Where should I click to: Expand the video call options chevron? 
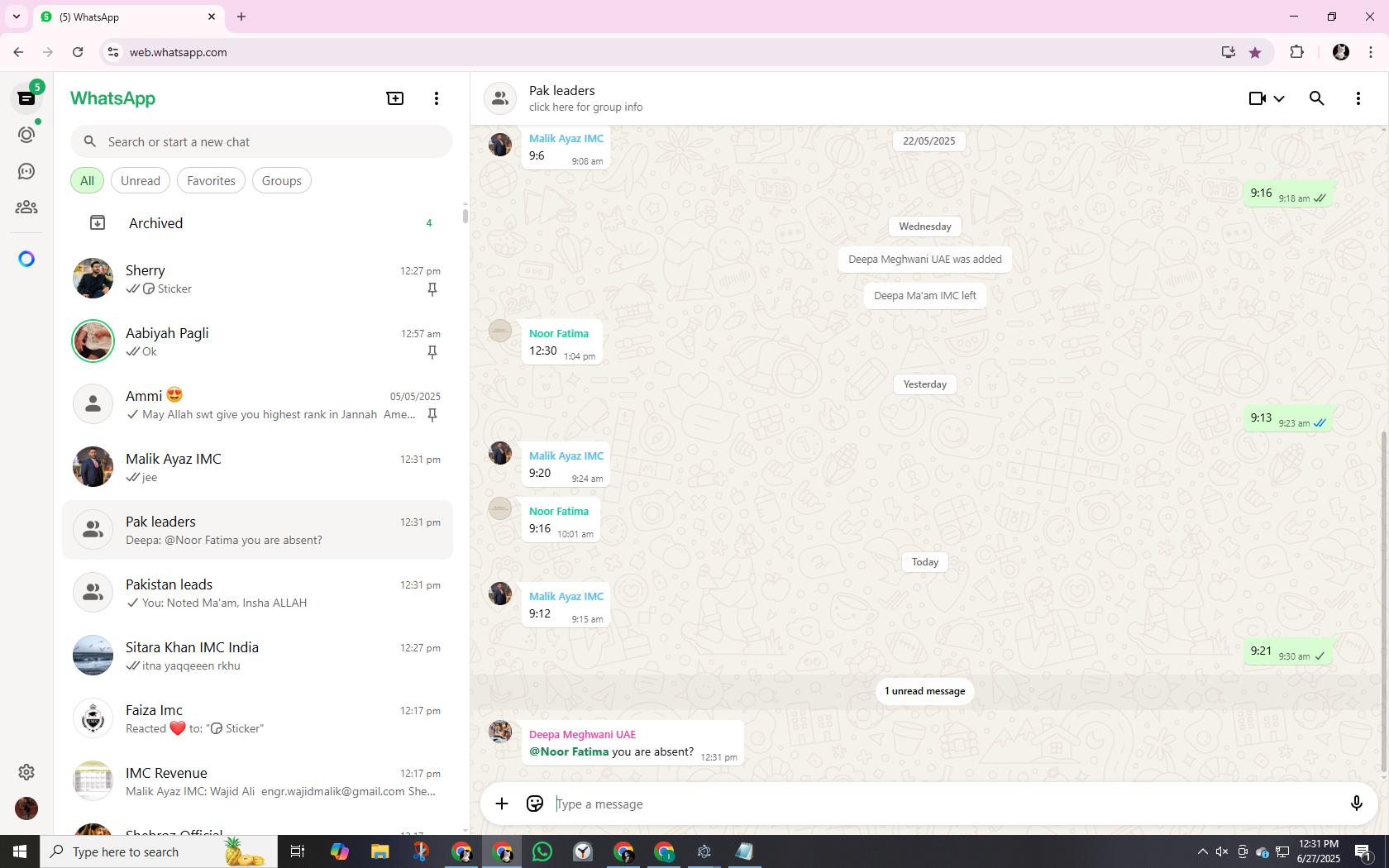pyautogui.click(x=1279, y=98)
